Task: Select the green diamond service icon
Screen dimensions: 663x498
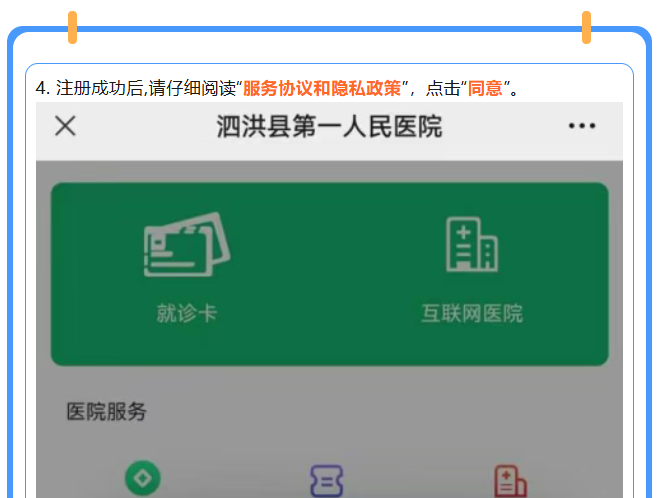Action: tap(142, 478)
